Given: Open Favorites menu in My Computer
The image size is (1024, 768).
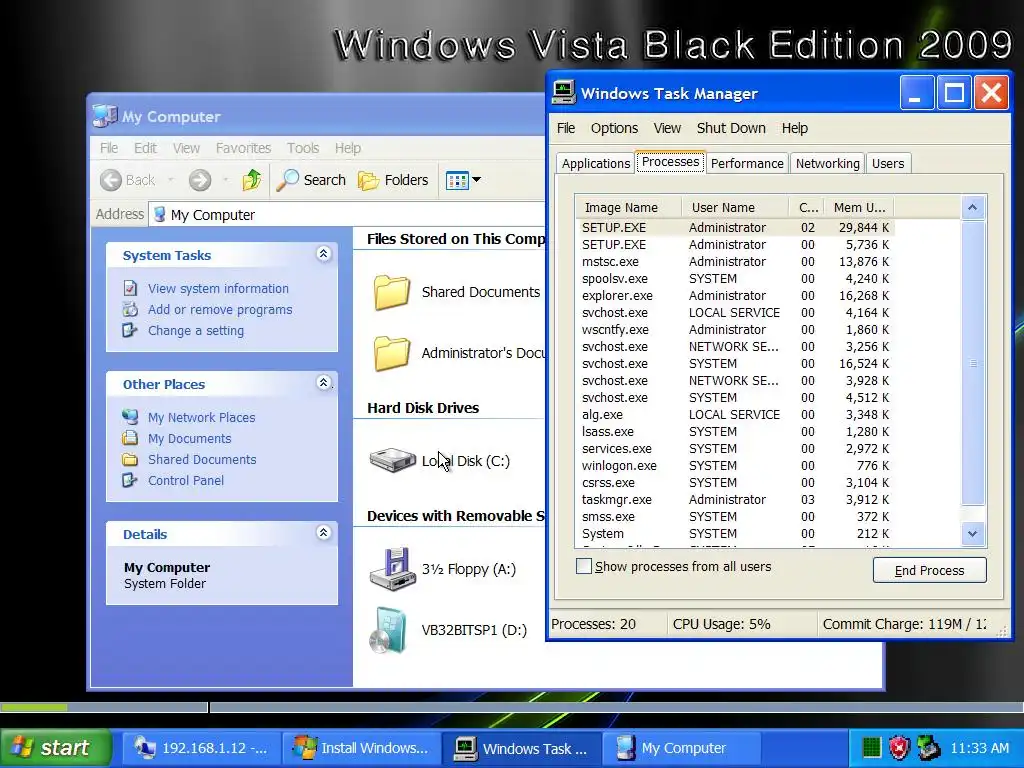Looking at the screenshot, I should (243, 148).
